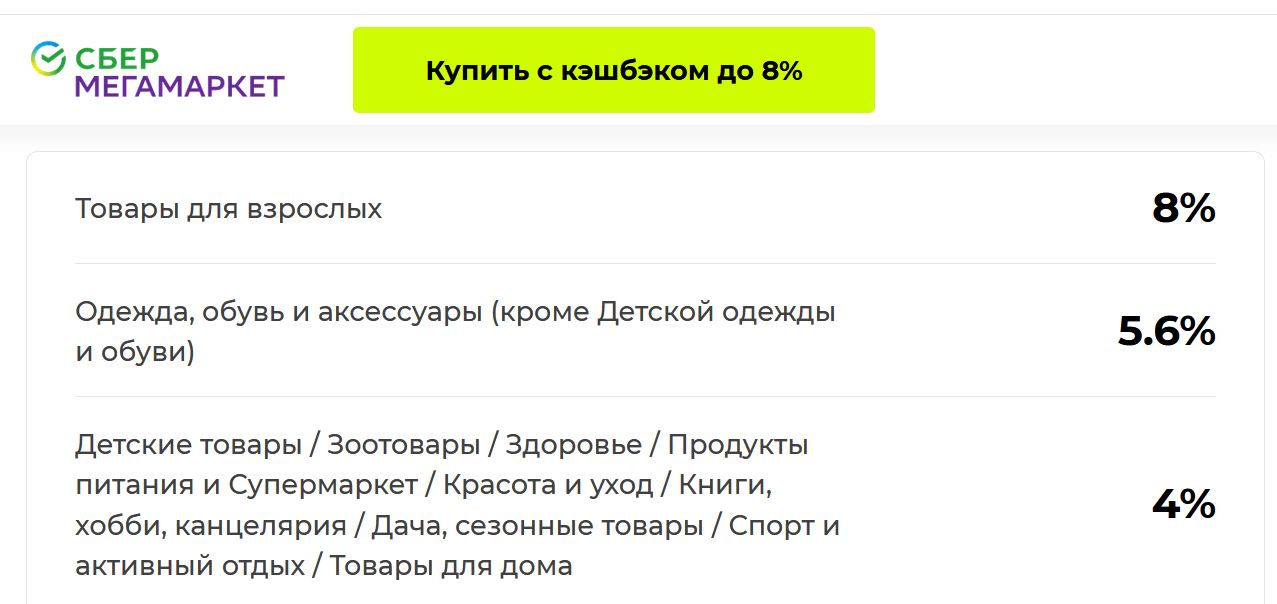Click the purple МЕГАМАРКЕТ wordmark

179,87
